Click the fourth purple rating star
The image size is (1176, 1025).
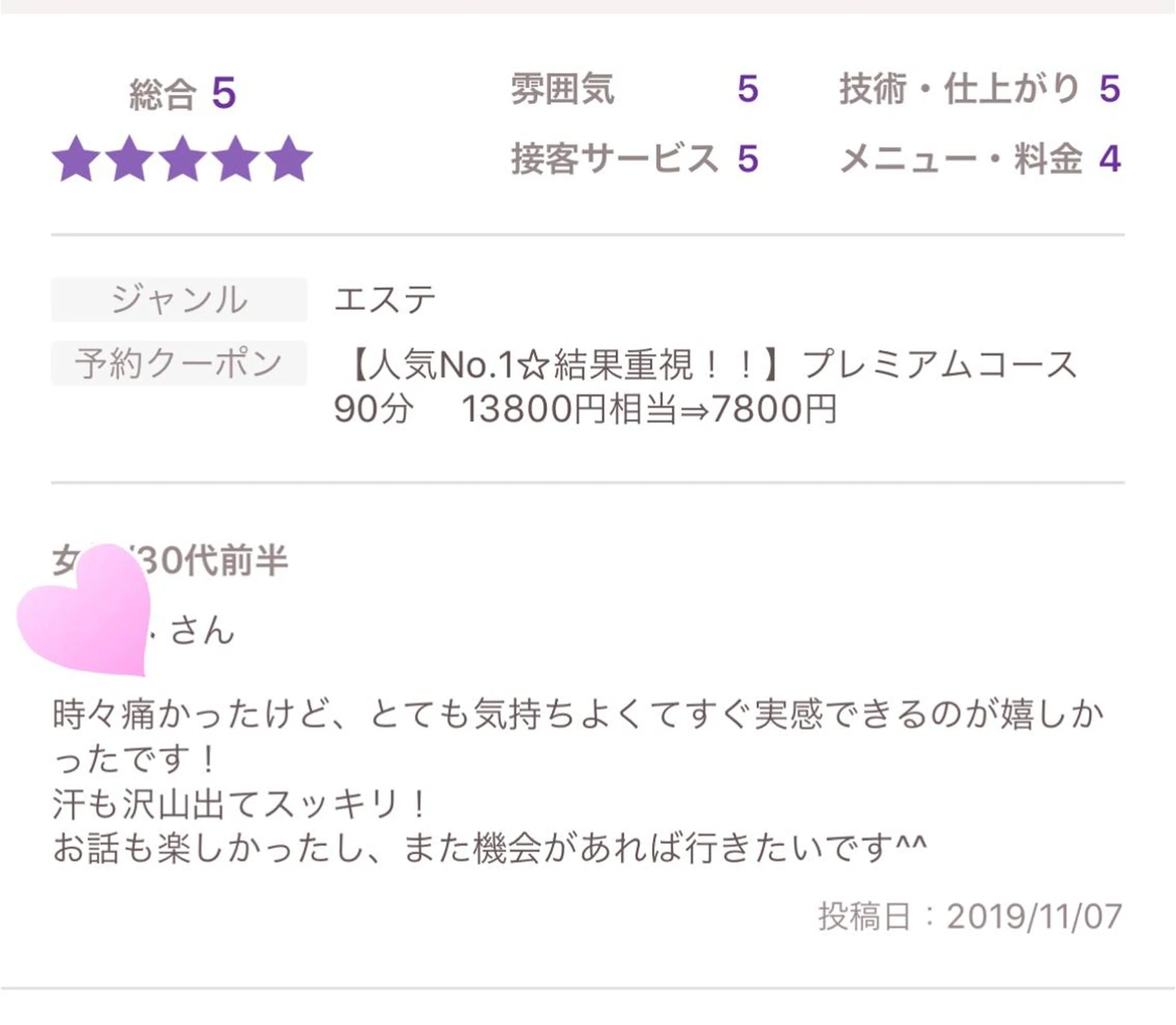[x=236, y=160]
